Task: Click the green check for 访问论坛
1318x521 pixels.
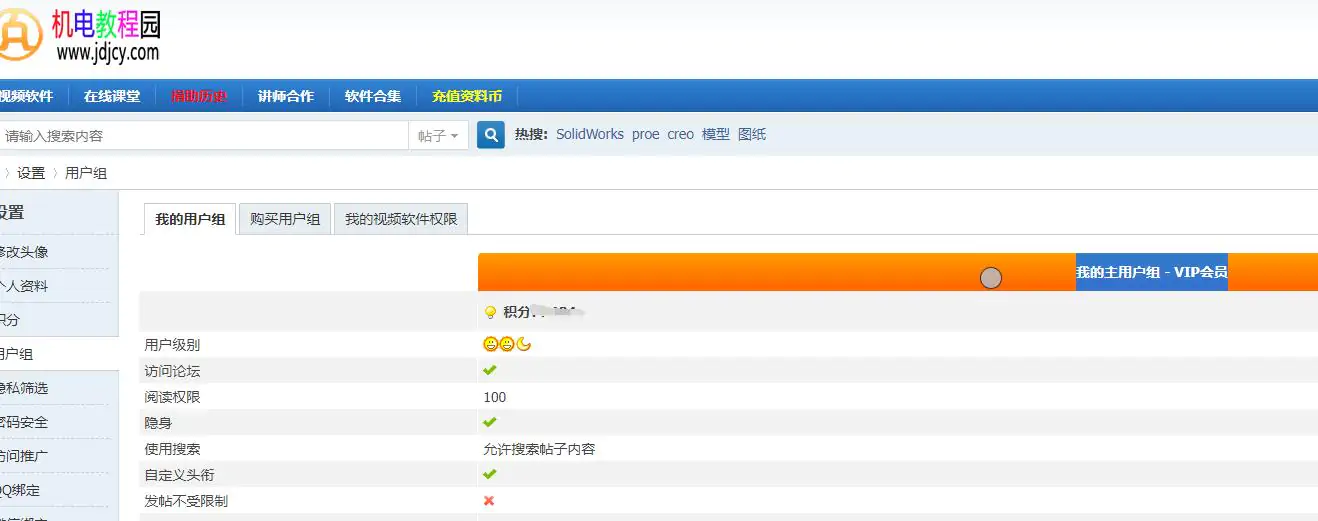Action: 490,370
